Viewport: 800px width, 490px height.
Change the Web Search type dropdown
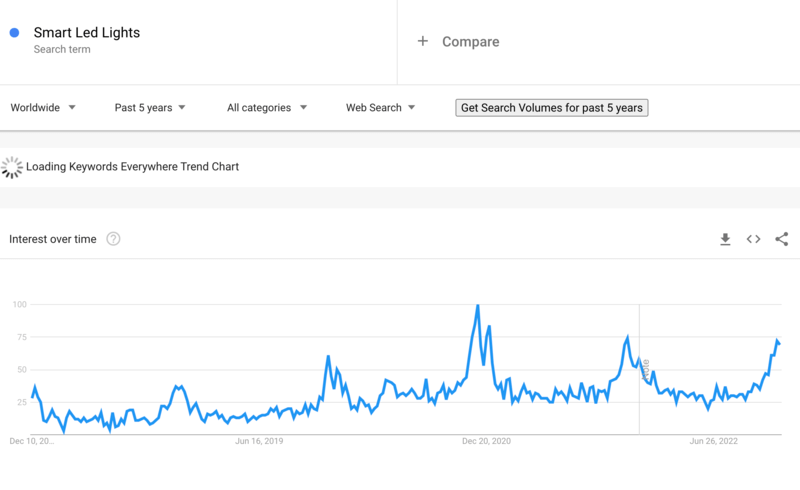click(380, 108)
